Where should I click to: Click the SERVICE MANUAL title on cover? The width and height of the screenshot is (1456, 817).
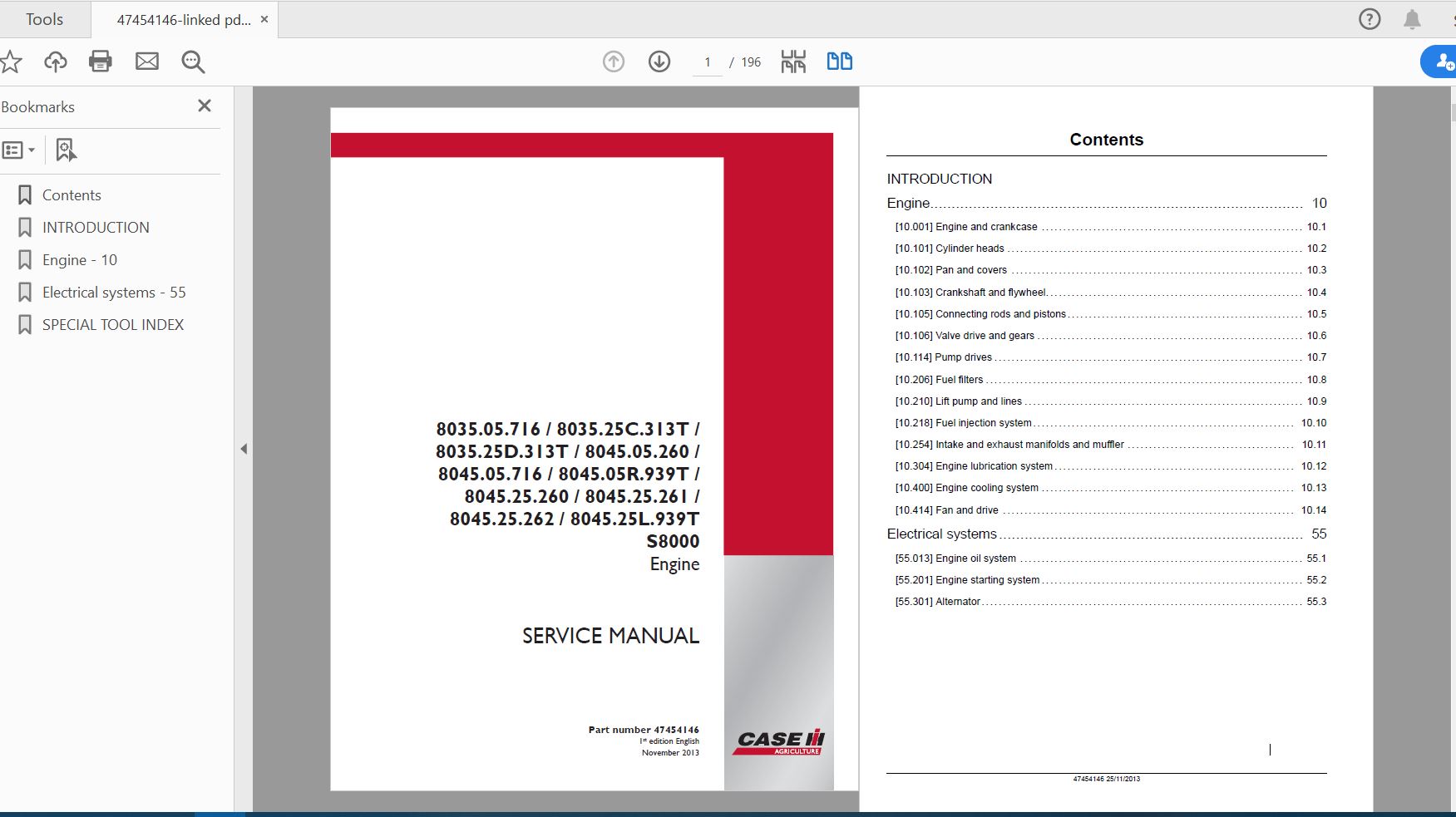610,636
